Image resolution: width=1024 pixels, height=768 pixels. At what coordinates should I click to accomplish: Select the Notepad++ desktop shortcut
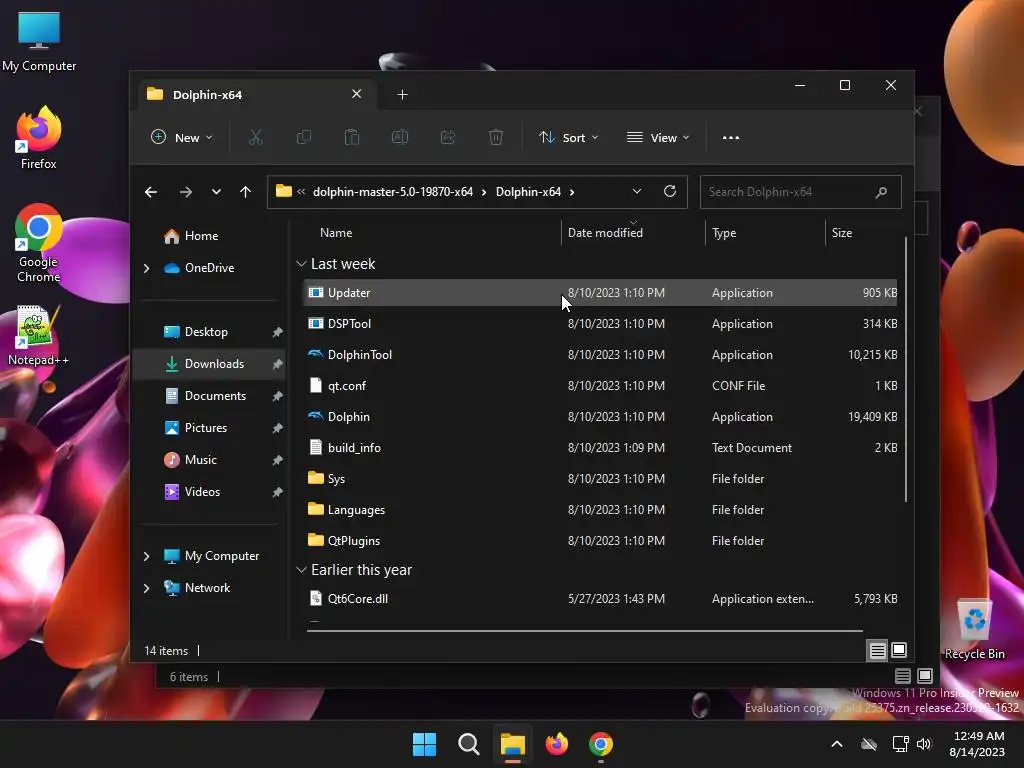39,335
